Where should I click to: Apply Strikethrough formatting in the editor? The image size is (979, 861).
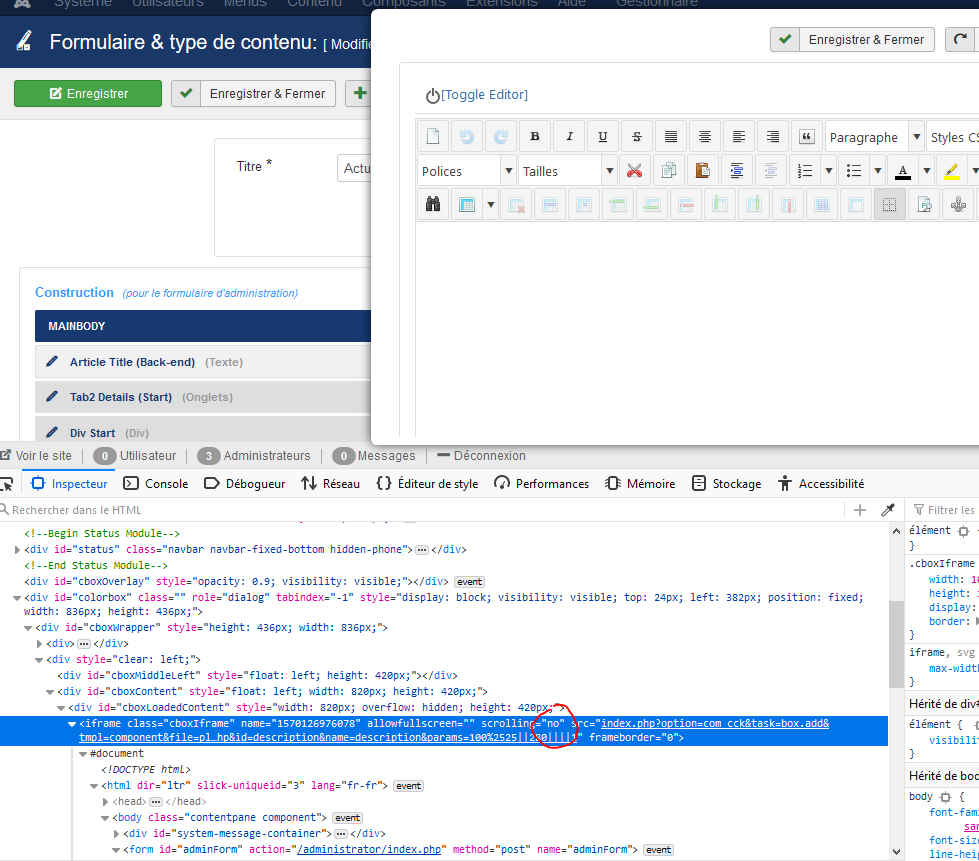click(637, 136)
